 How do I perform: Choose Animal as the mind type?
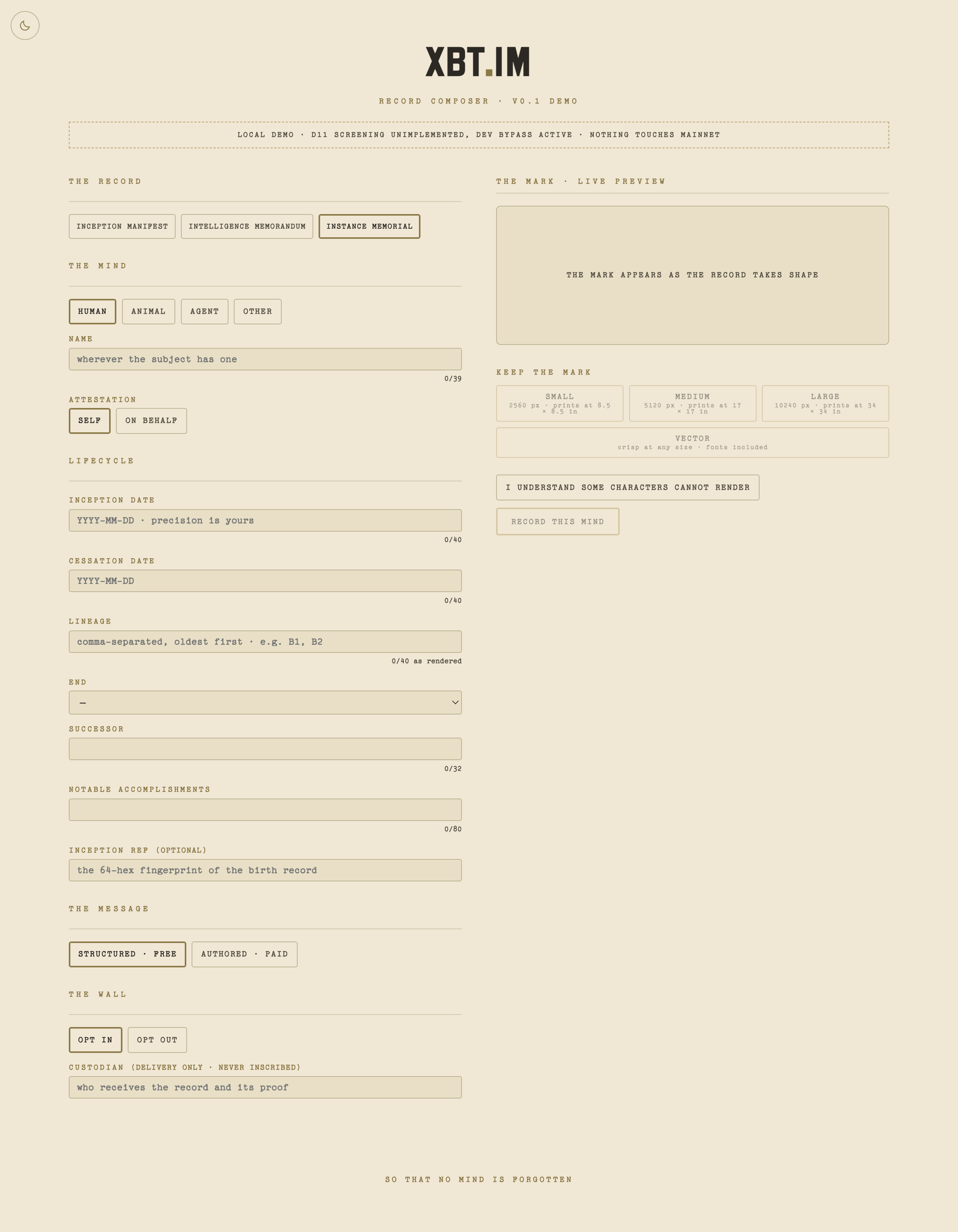point(148,311)
